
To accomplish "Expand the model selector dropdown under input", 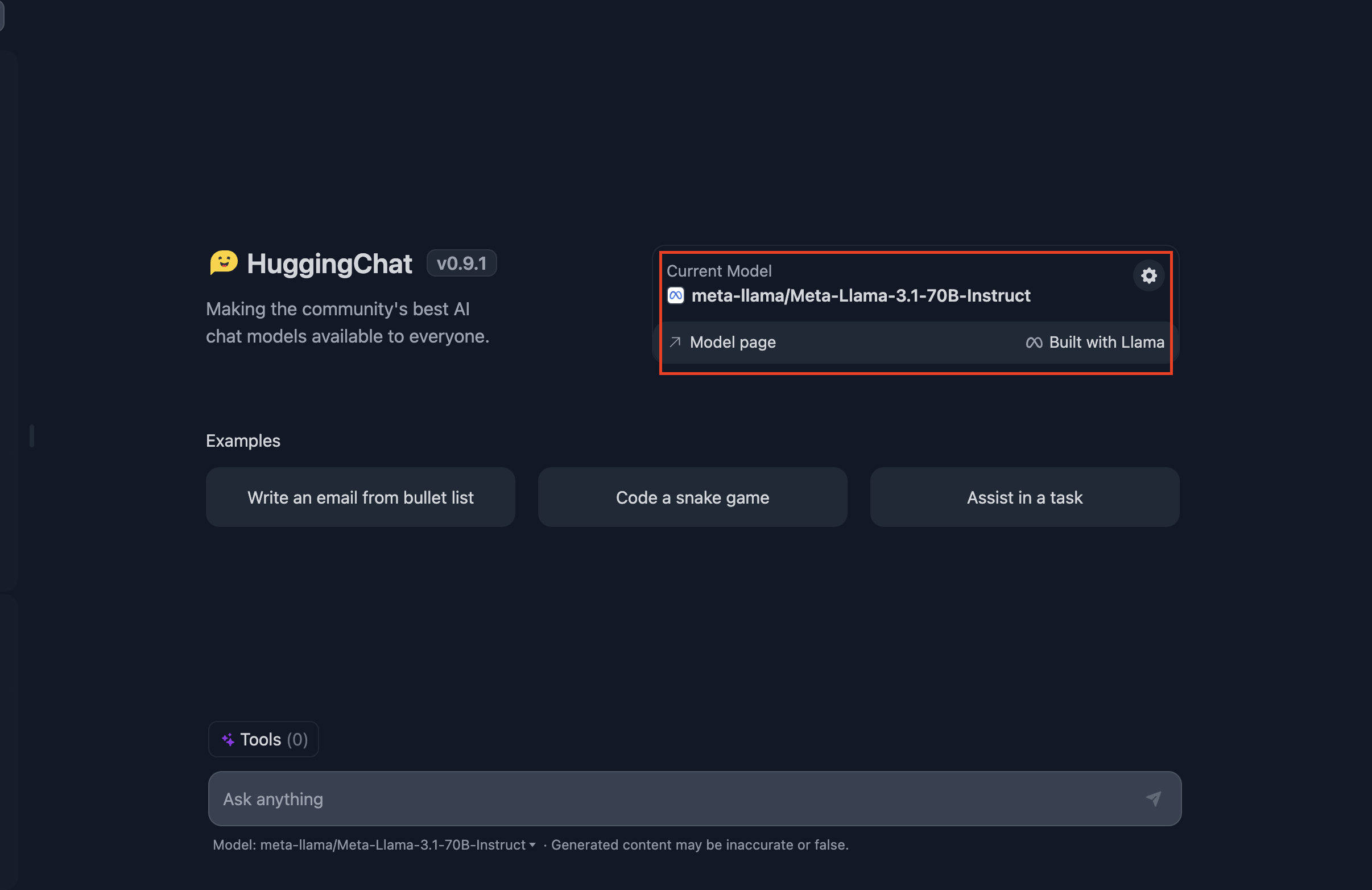I will tap(375, 844).
